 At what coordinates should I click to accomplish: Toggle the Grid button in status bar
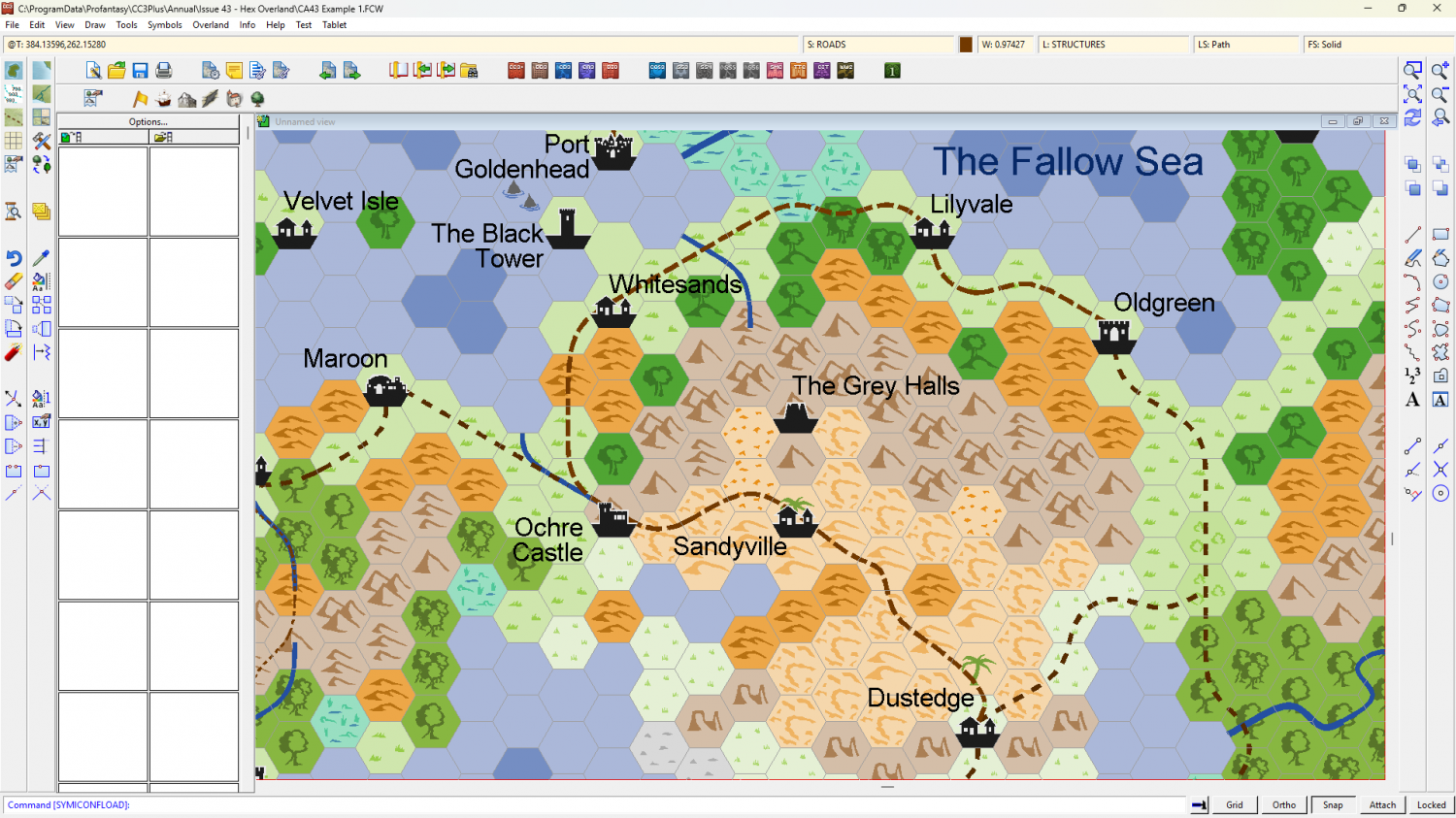click(1234, 804)
